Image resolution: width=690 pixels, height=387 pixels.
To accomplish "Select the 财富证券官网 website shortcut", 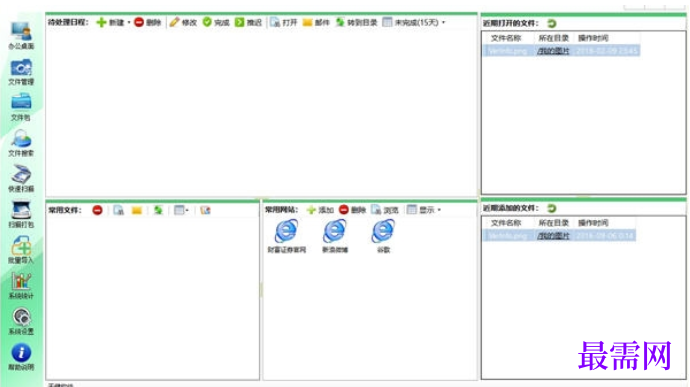I will (286, 236).
